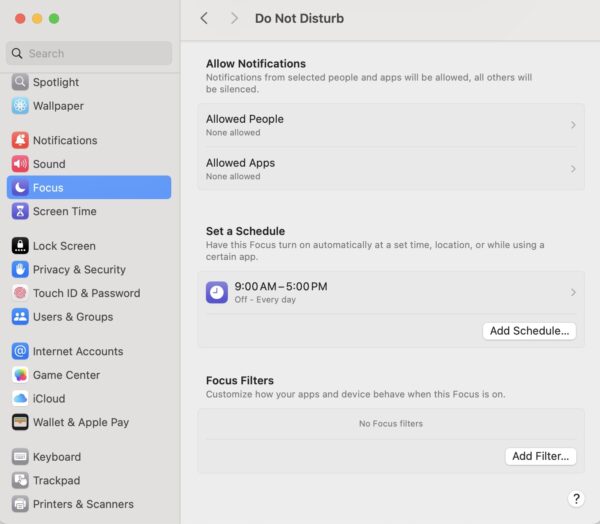600x524 pixels.
Task: Click the iCloud cloud icon
Action: pos(20,398)
